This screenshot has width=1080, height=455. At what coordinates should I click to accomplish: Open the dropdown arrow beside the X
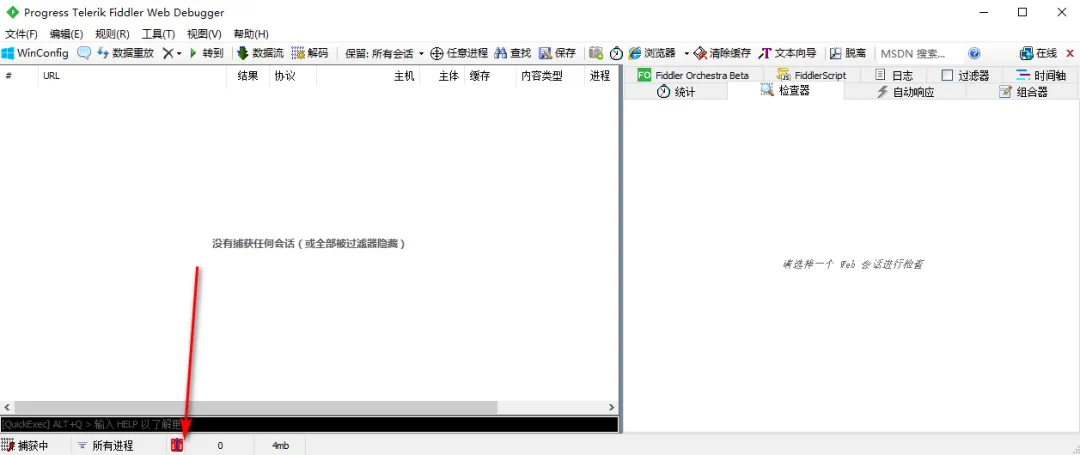[x=179, y=54]
